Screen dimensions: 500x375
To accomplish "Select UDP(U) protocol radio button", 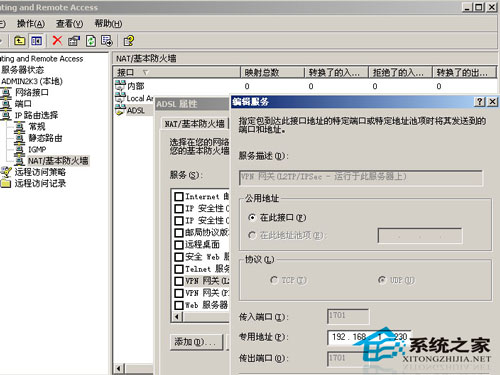I will [382, 280].
